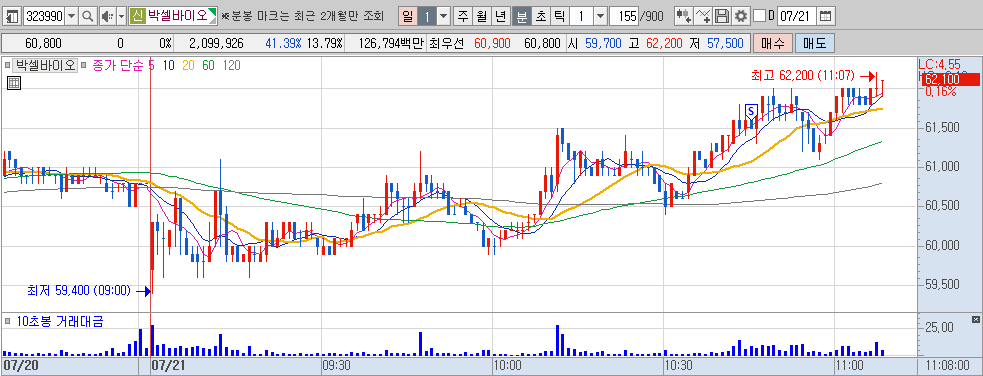Viewport: 983px width, 376px height.
Task: Save chart settings with the floppy disk icon
Action: 722,16
